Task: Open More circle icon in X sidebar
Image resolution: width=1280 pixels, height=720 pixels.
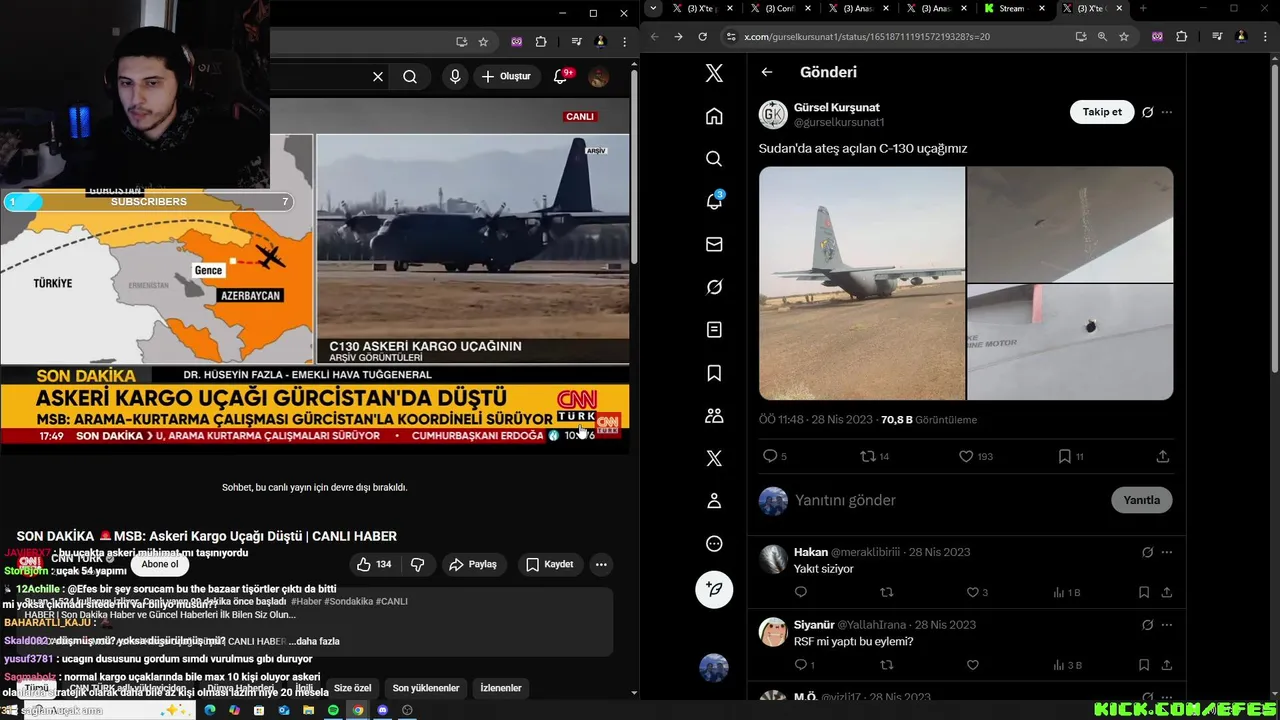Action: [x=714, y=544]
